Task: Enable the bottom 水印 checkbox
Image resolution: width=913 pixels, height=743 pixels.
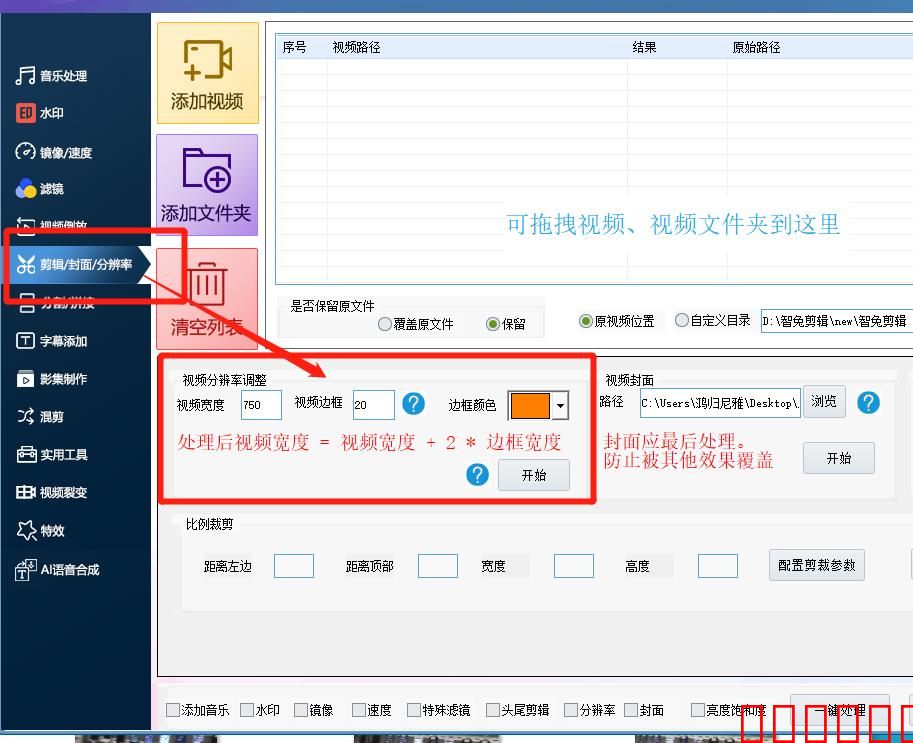Action: point(247,710)
